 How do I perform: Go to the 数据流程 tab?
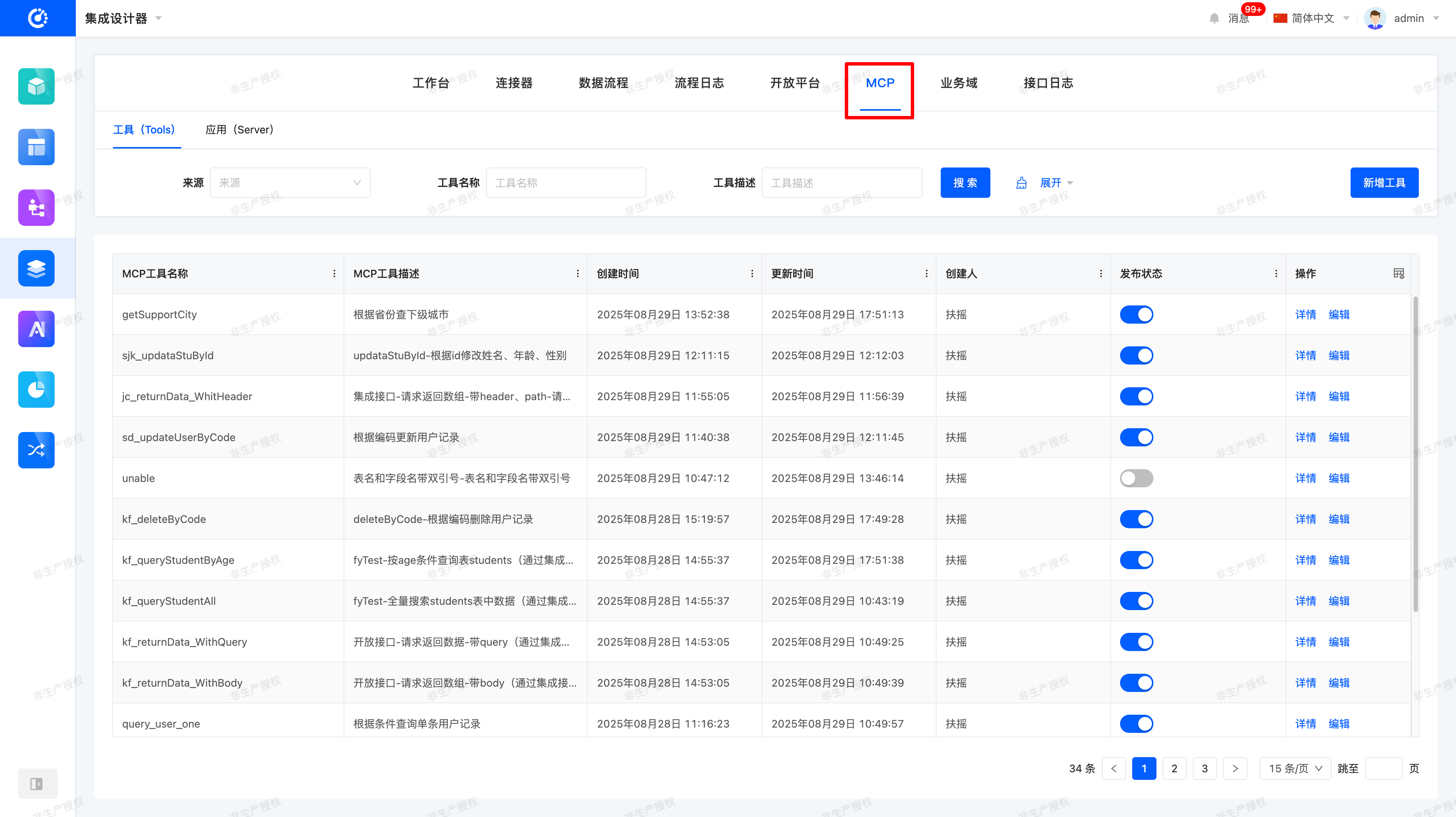(603, 83)
